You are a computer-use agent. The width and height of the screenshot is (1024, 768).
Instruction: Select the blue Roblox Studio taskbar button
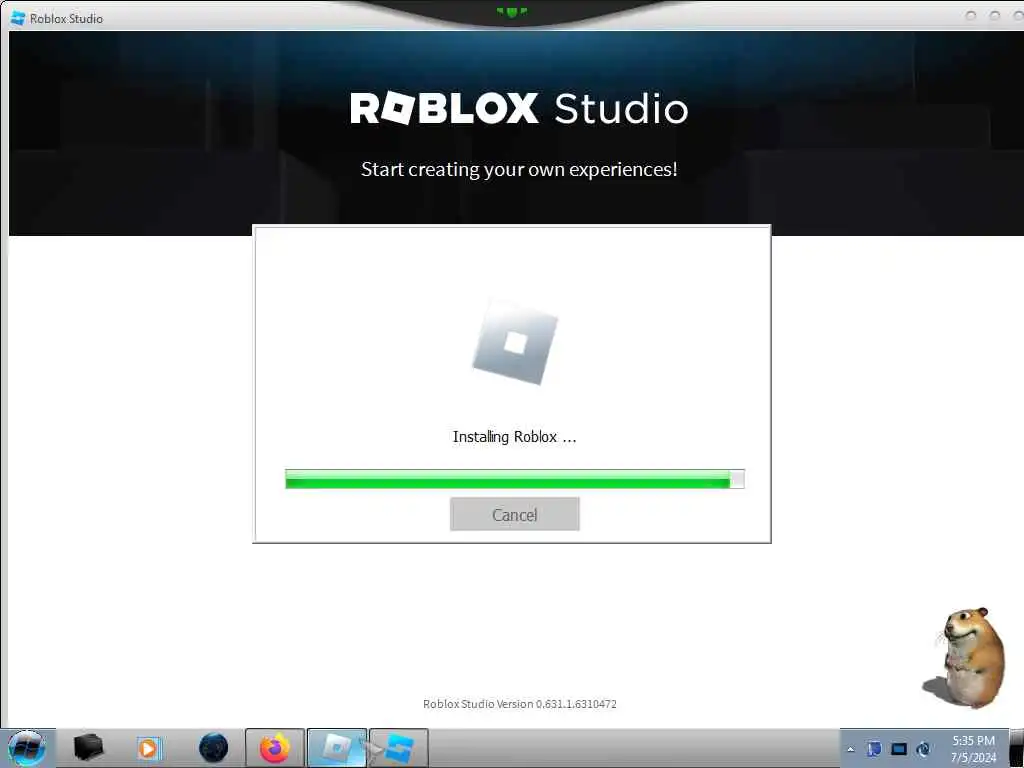pos(399,748)
